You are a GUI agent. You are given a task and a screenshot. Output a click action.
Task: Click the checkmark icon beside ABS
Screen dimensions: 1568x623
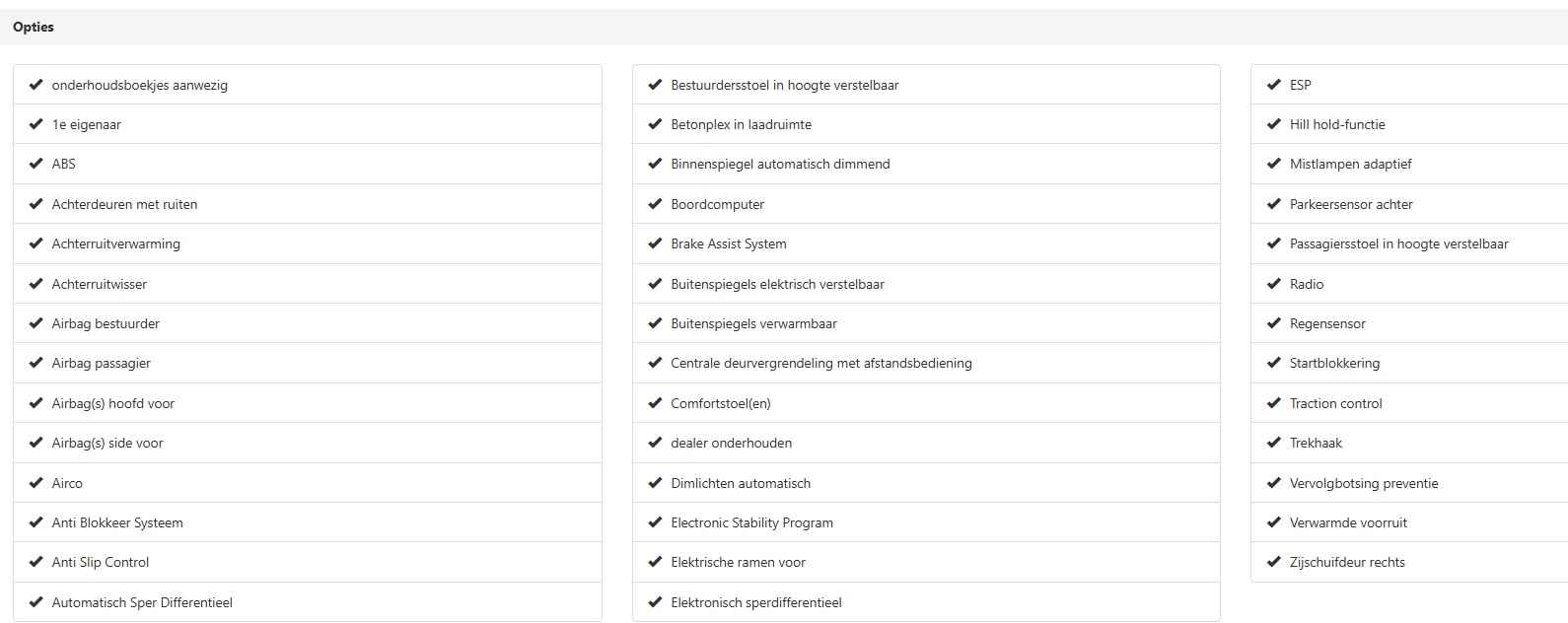point(36,164)
